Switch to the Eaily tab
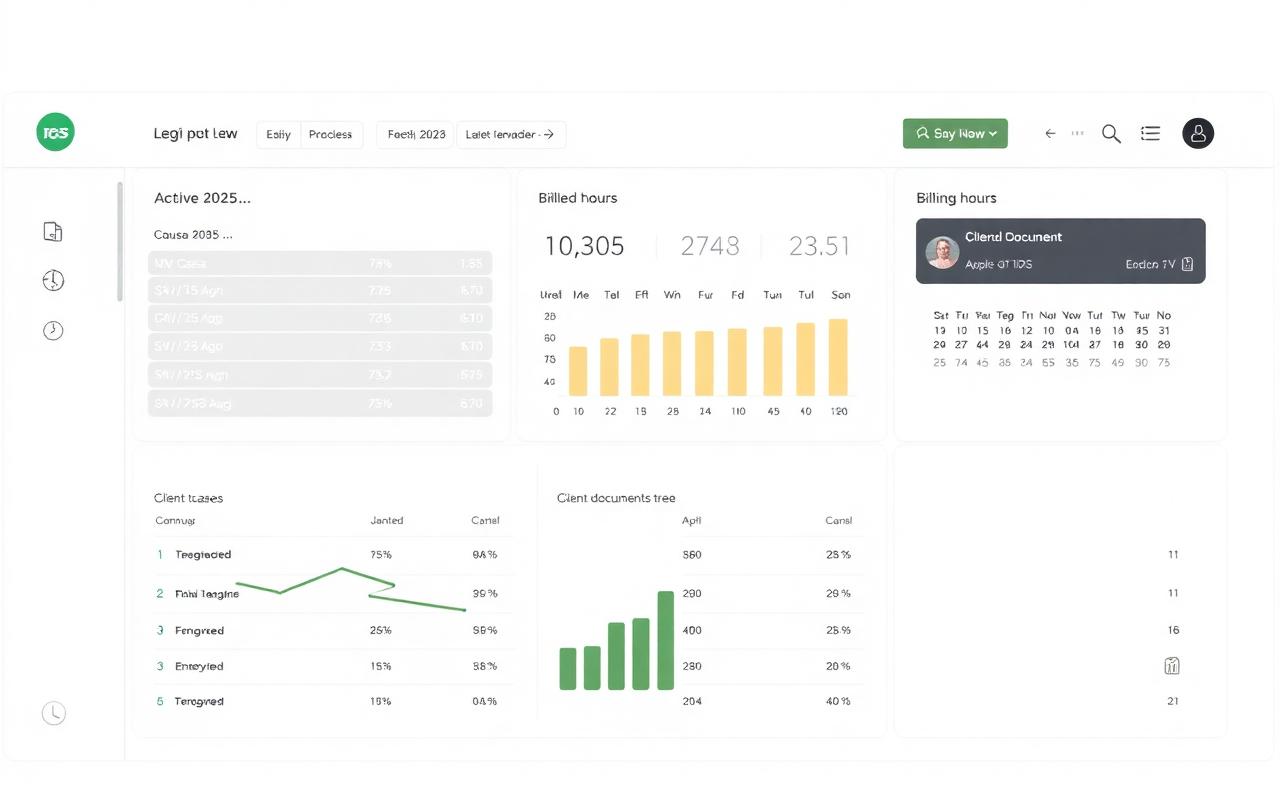 coord(278,134)
